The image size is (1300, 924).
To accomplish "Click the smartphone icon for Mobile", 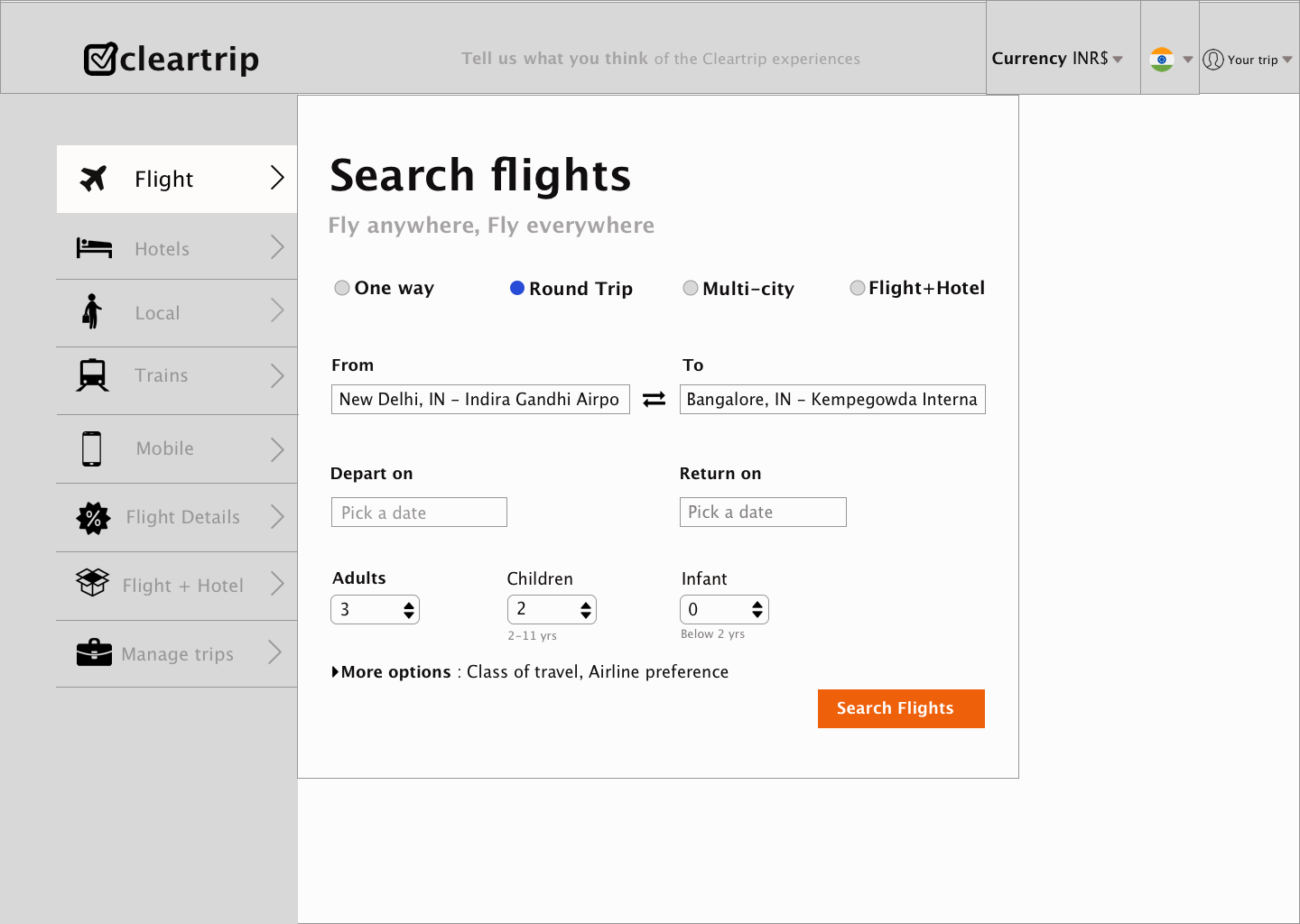I will point(92,448).
